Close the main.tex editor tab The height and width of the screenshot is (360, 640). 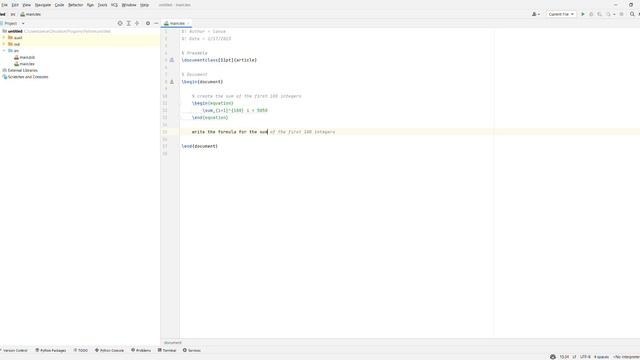(x=188, y=24)
